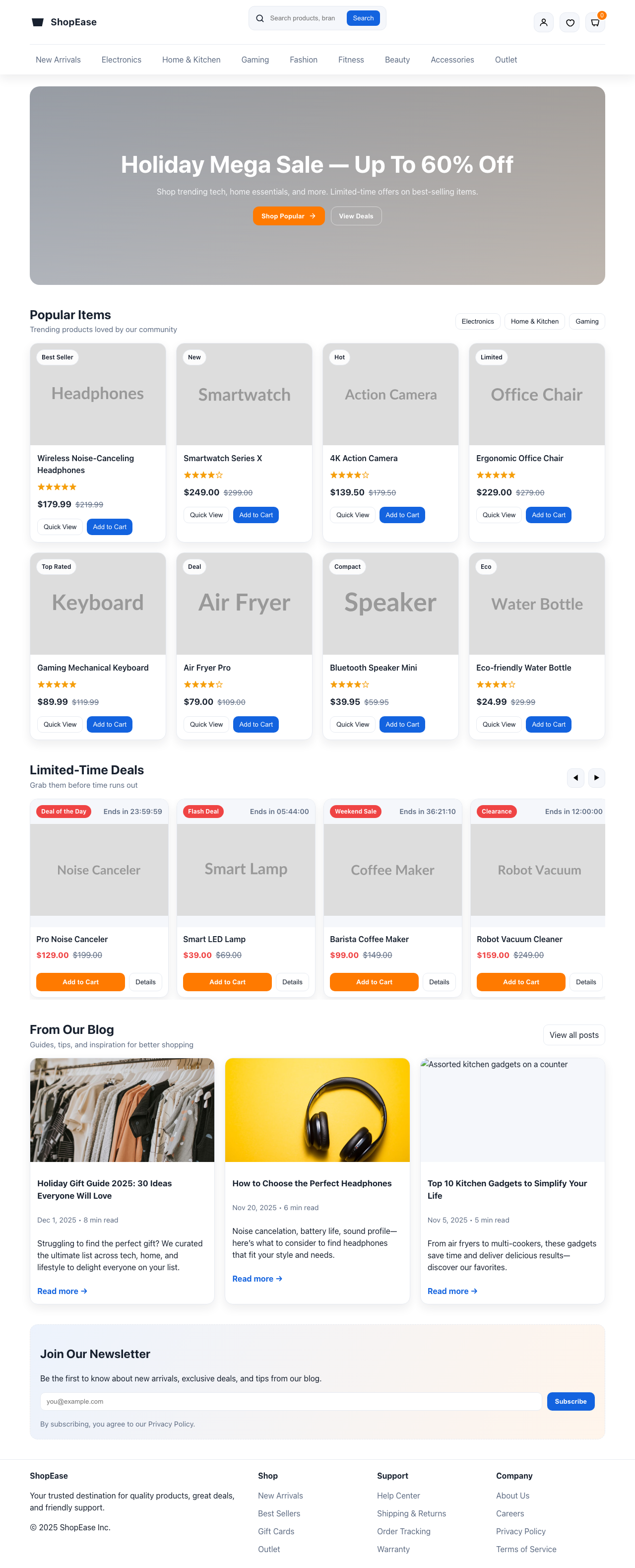The image size is (635, 1568).
Task: Open the Beauty navigation tab
Action: point(397,60)
